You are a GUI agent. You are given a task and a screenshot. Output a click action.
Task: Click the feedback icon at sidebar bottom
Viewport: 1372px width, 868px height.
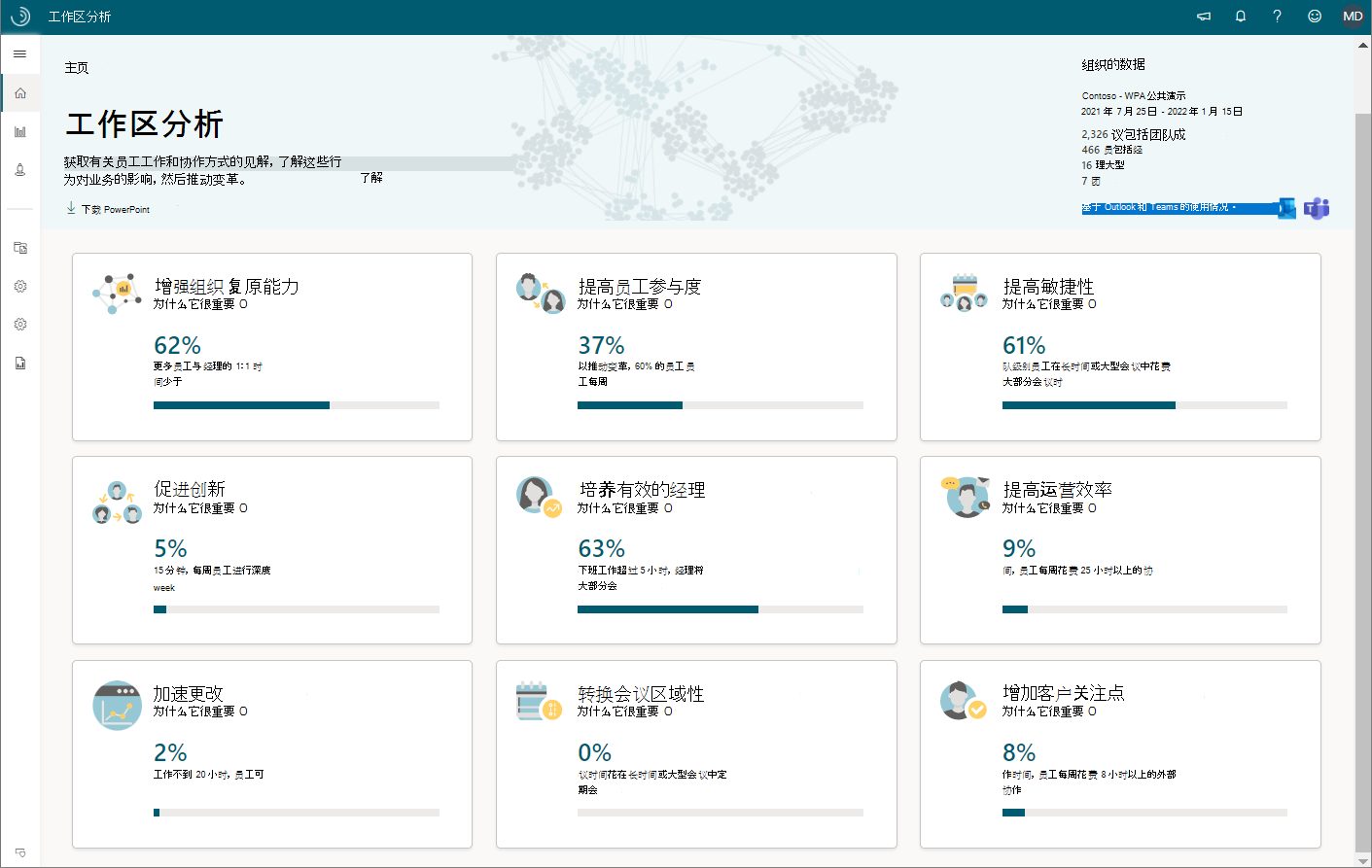coord(20,852)
